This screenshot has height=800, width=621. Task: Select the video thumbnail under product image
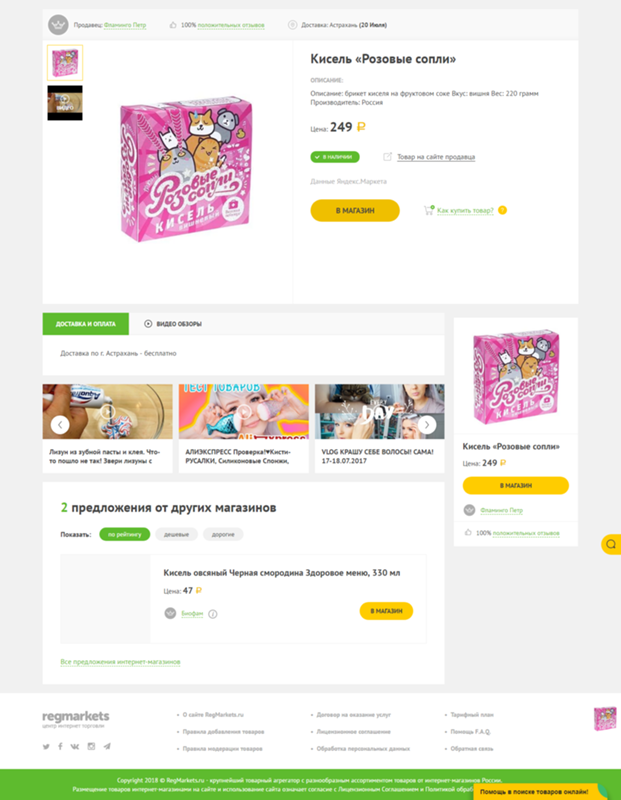[x=65, y=103]
